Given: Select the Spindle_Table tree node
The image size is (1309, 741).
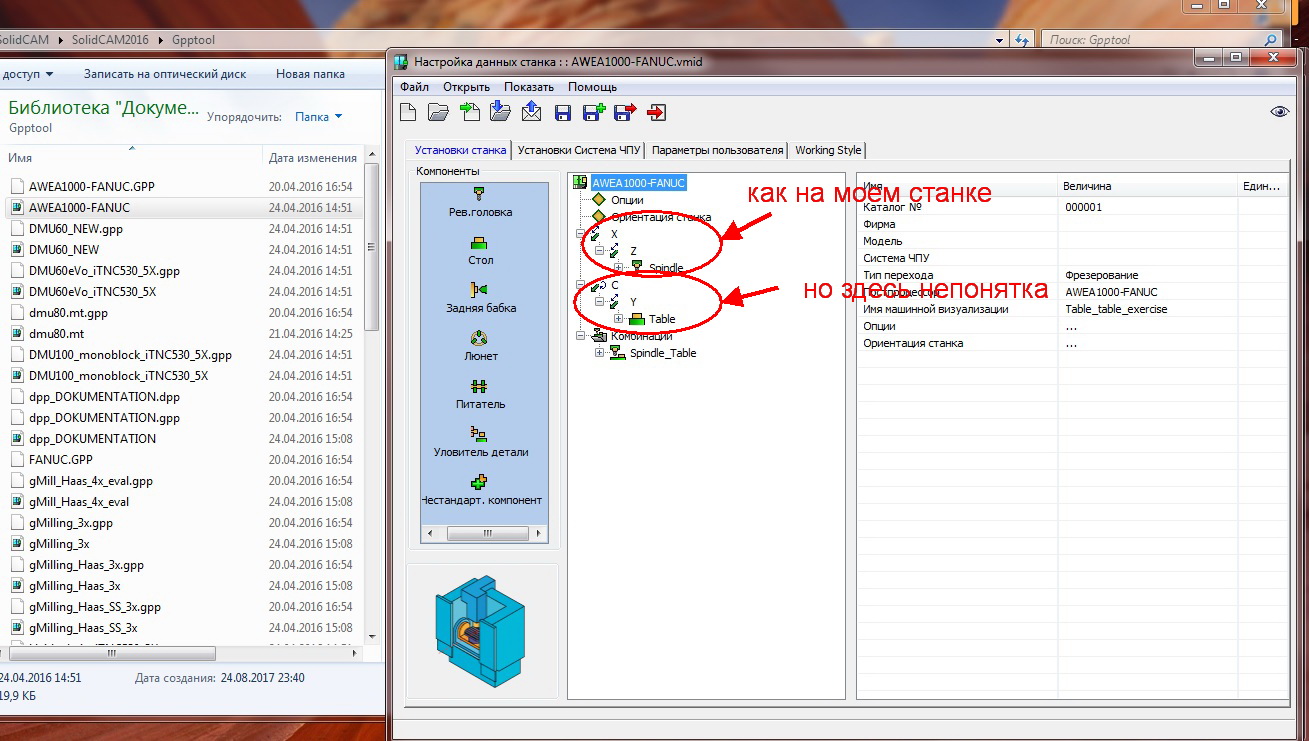Looking at the screenshot, I should click(x=663, y=353).
